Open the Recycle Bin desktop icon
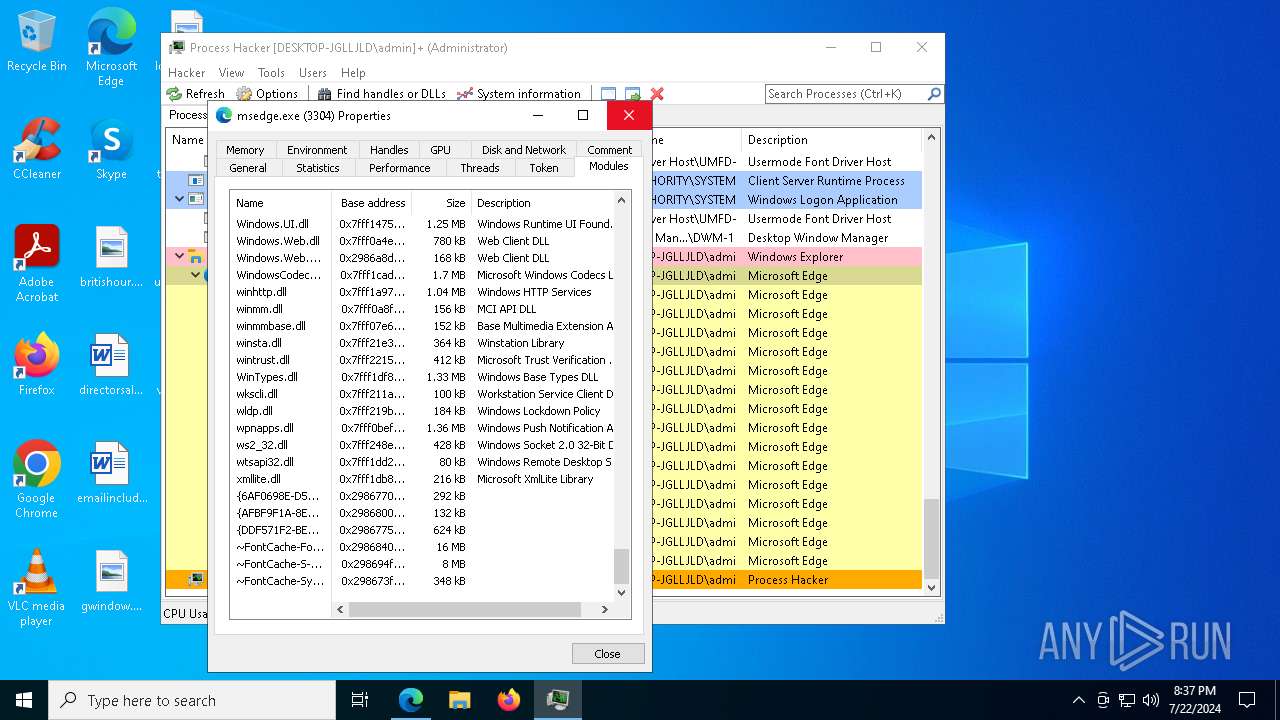Screen dimensions: 1280x720 [37, 42]
